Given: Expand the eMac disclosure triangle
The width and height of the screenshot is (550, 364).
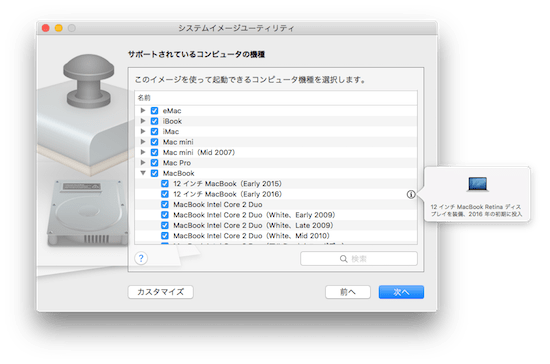Looking at the screenshot, I should pyautogui.click(x=143, y=110).
